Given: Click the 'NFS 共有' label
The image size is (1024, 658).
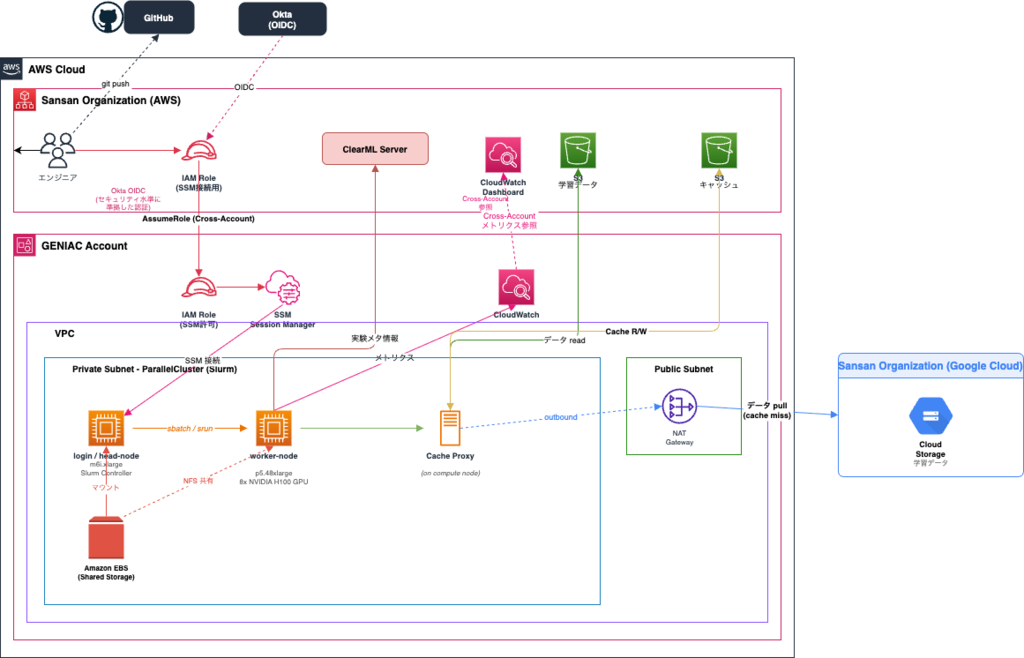Looking at the screenshot, I should (x=198, y=480).
